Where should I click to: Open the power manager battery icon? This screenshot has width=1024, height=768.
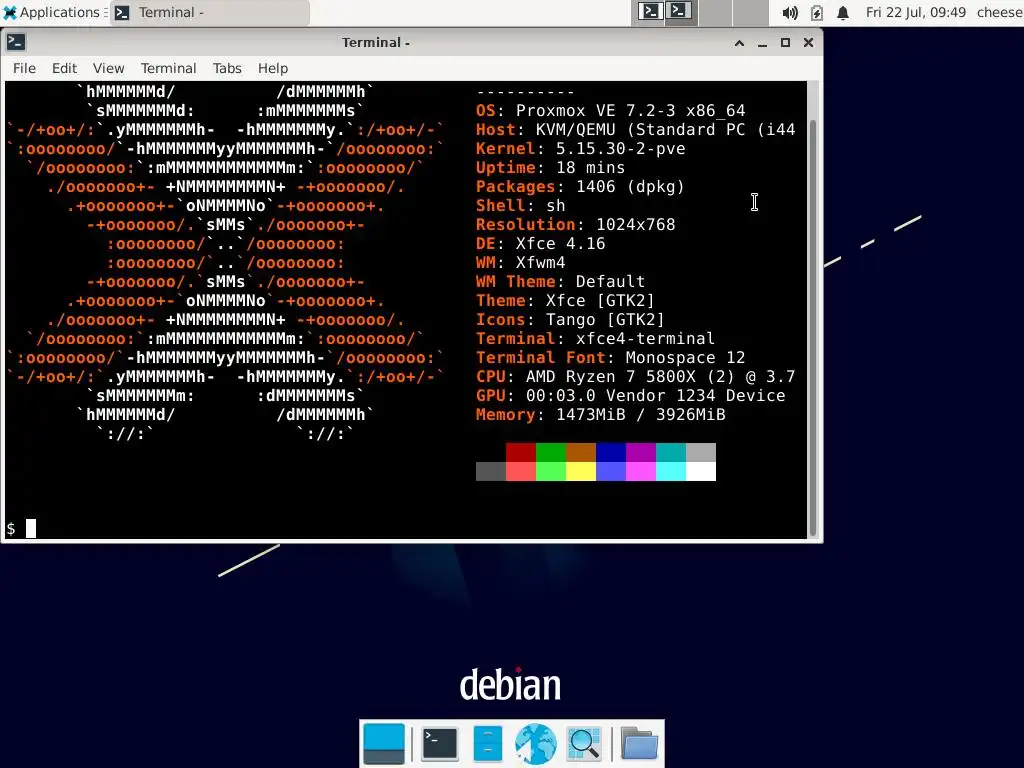pyautogui.click(x=816, y=12)
